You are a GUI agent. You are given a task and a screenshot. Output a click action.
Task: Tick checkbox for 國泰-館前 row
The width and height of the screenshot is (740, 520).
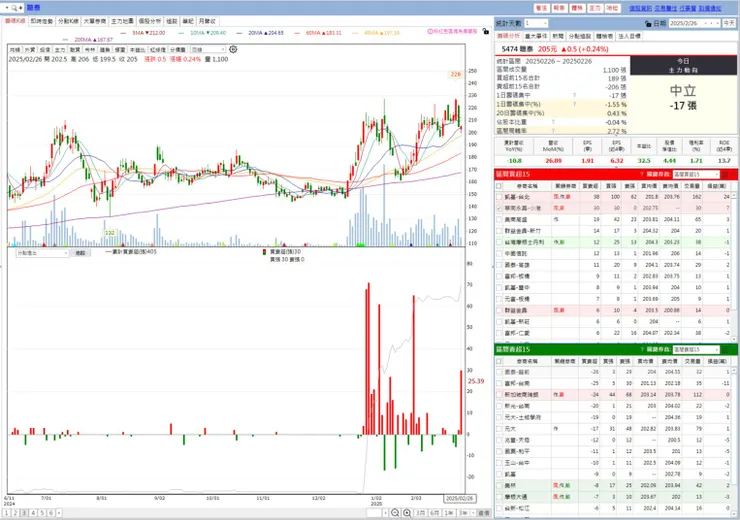pos(499,372)
